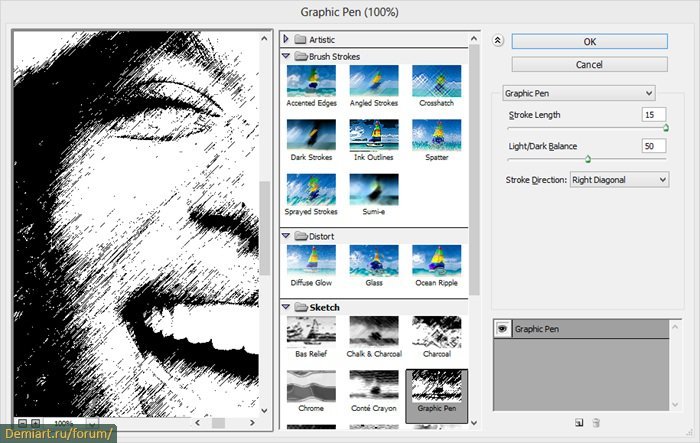Select the Conté Crayon filter thumbnail
The image size is (700, 443).
pyautogui.click(x=373, y=388)
